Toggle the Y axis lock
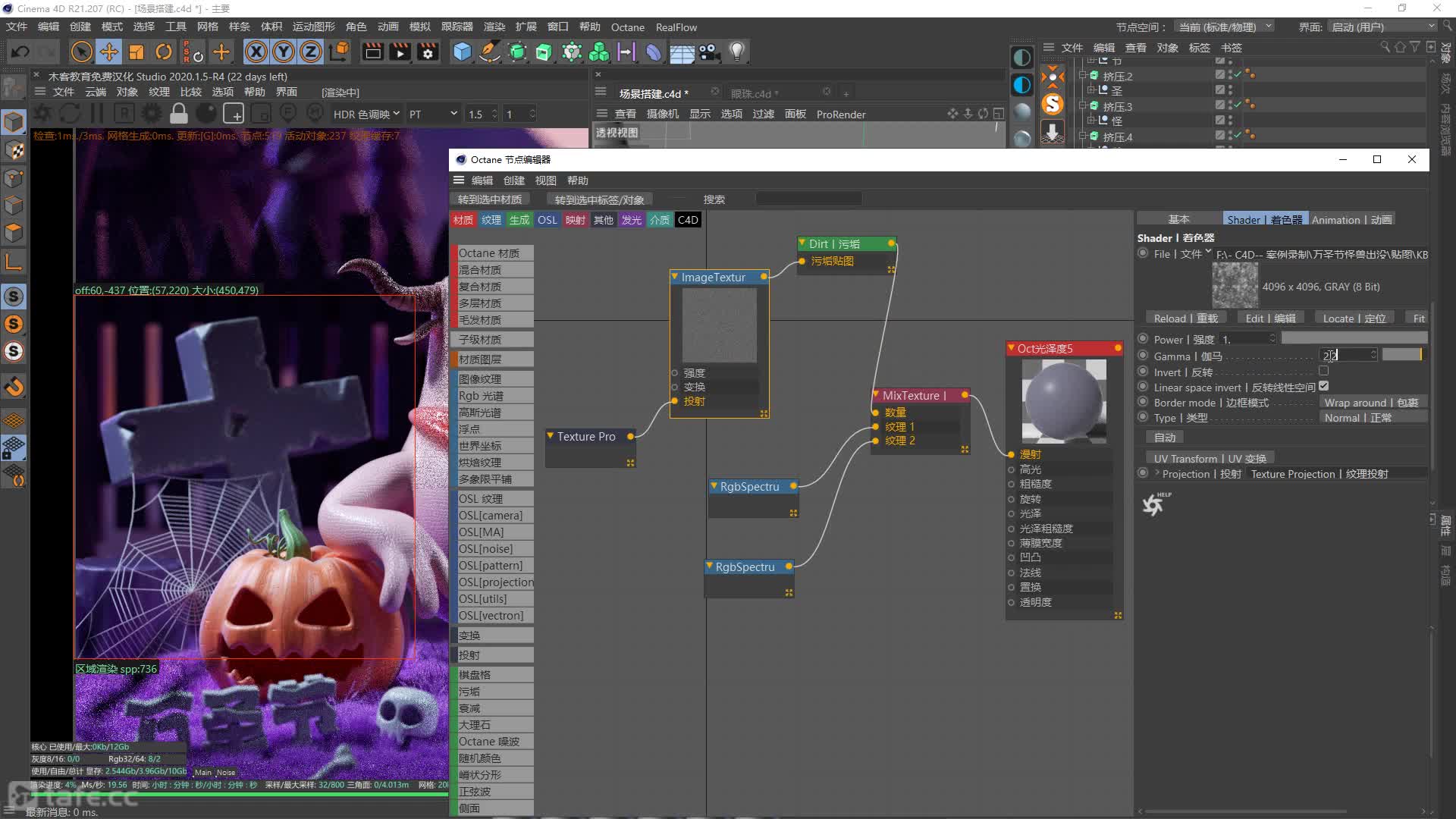The width and height of the screenshot is (1456, 819). point(284,52)
